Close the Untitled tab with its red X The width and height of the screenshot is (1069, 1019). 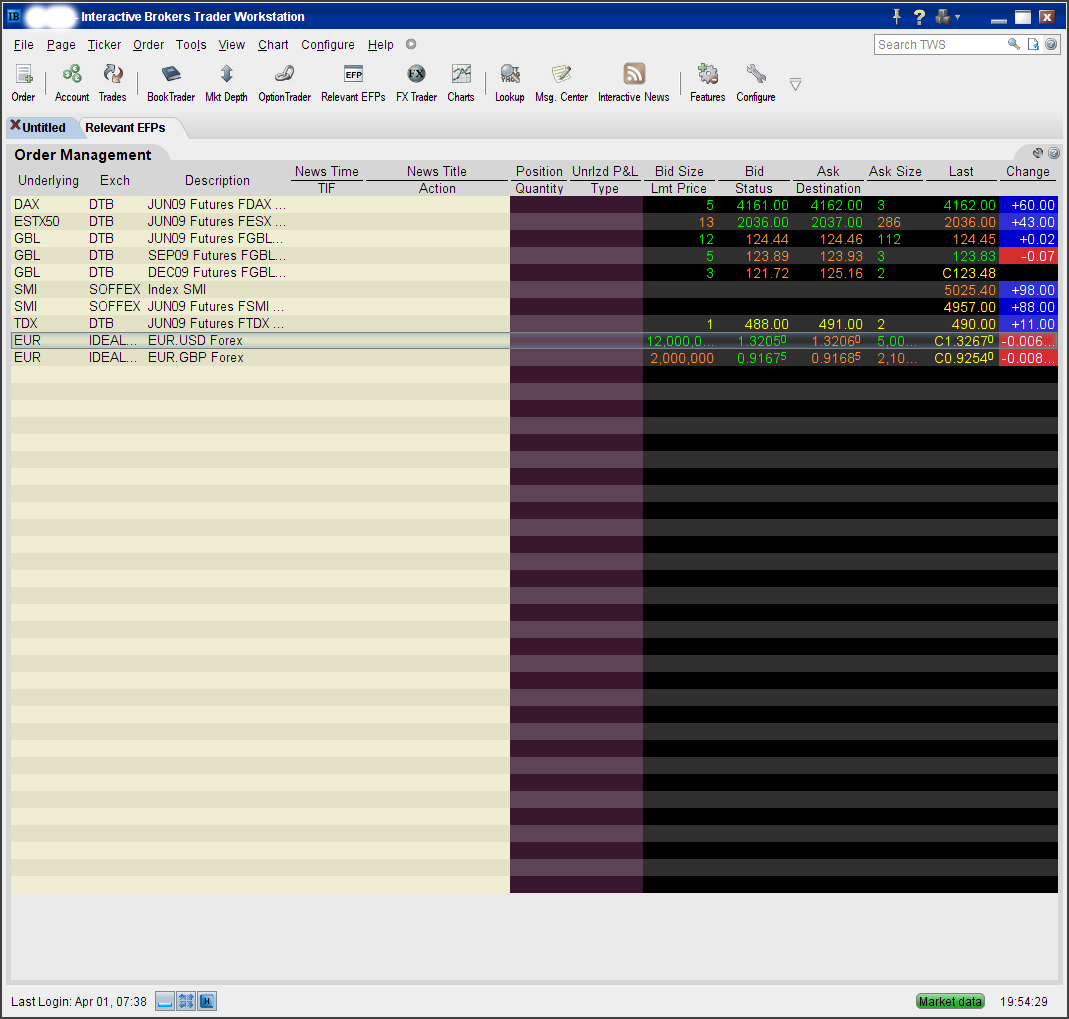click(15, 125)
